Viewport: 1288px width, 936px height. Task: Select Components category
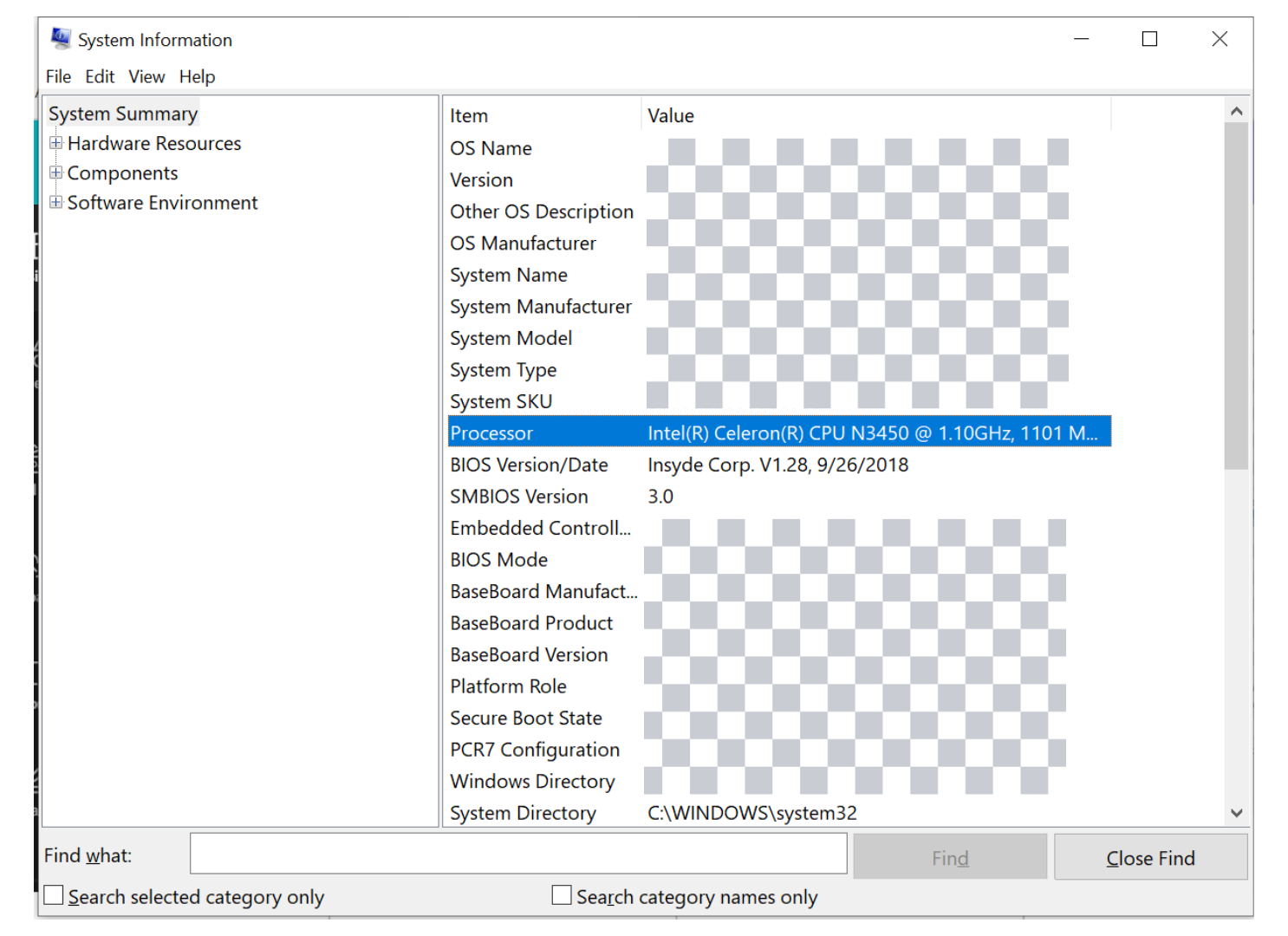click(x=122, y=172)
